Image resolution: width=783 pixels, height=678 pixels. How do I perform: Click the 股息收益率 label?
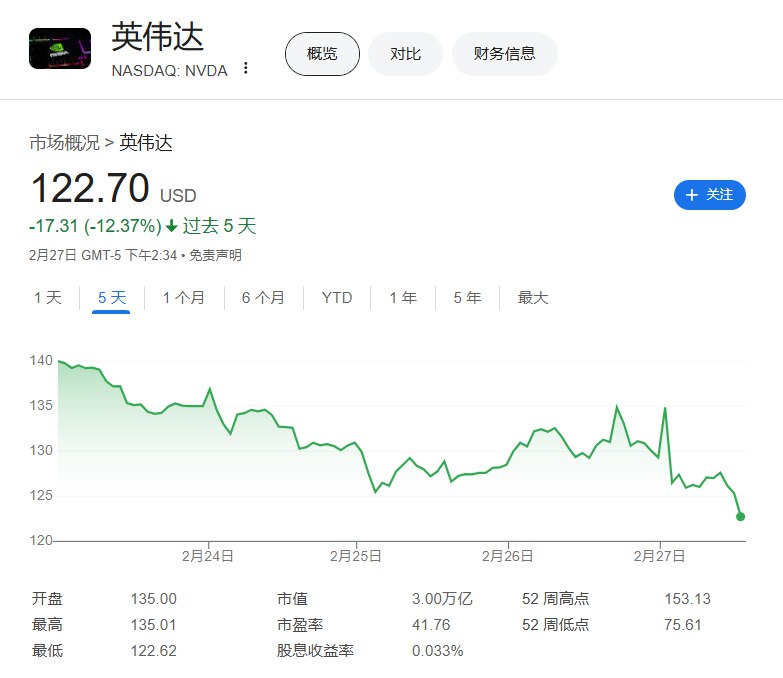315,651
